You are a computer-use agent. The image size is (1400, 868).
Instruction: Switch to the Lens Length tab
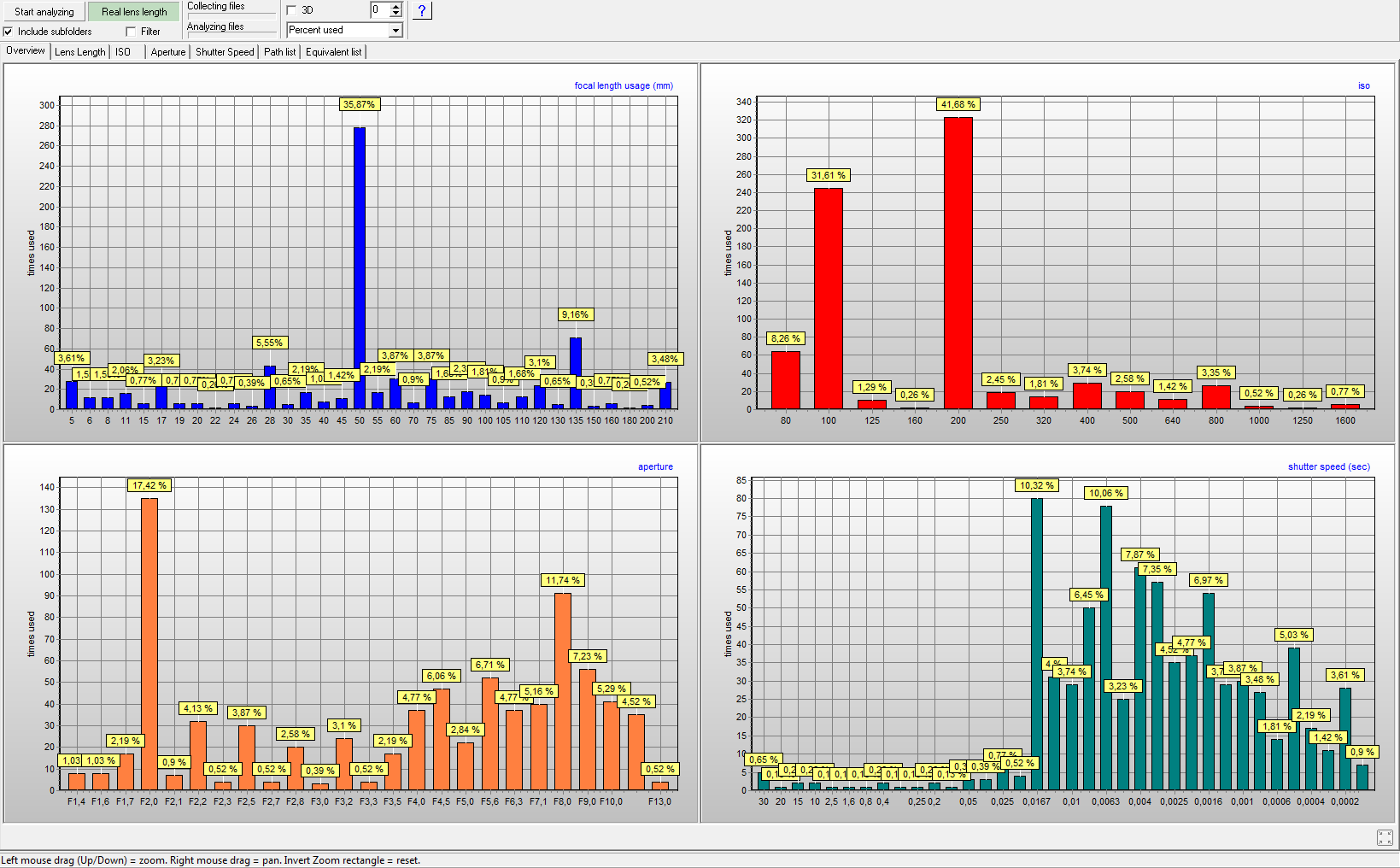point(80,52)
